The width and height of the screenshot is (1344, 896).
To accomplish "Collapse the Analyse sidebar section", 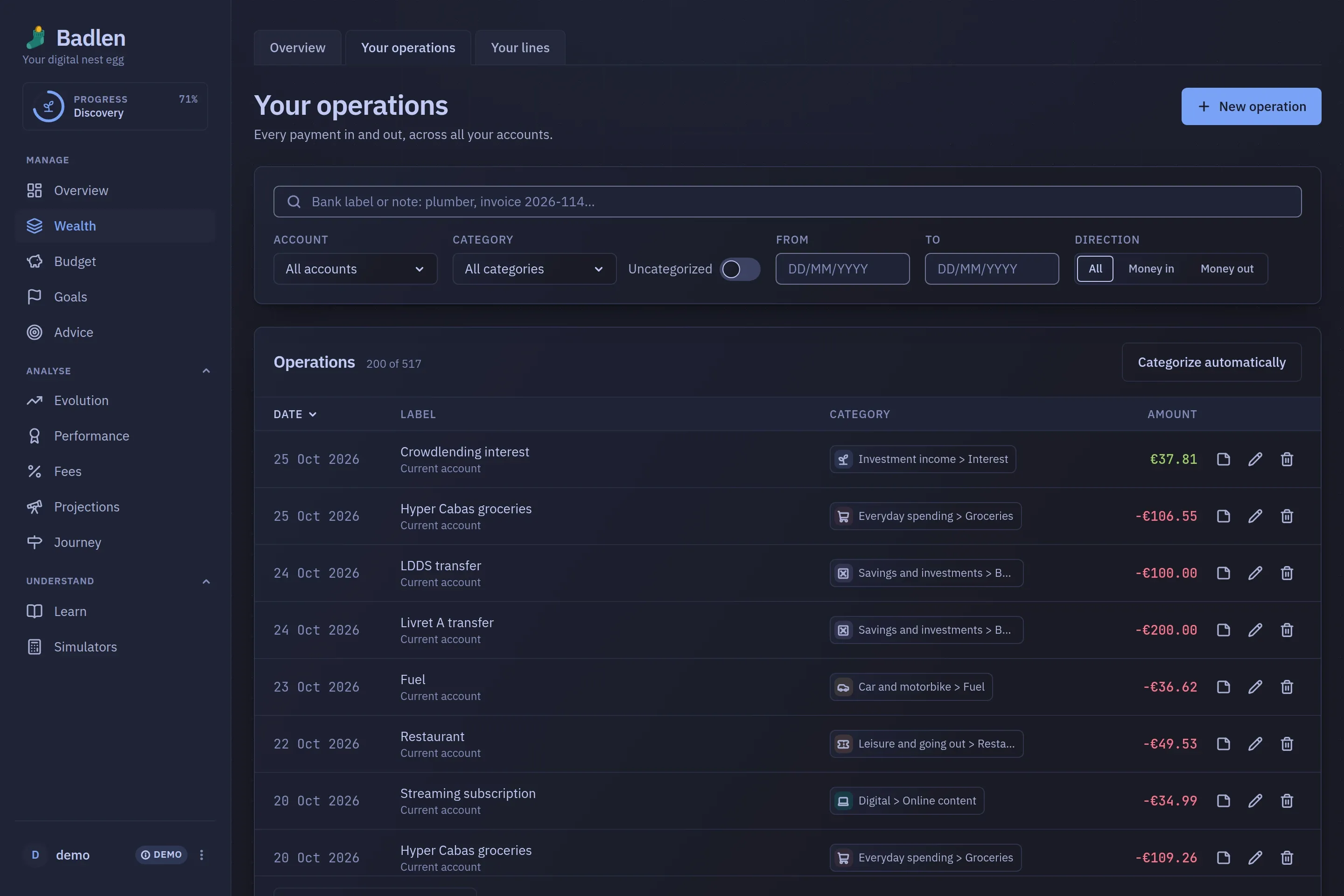I will [x=206, y=371].
